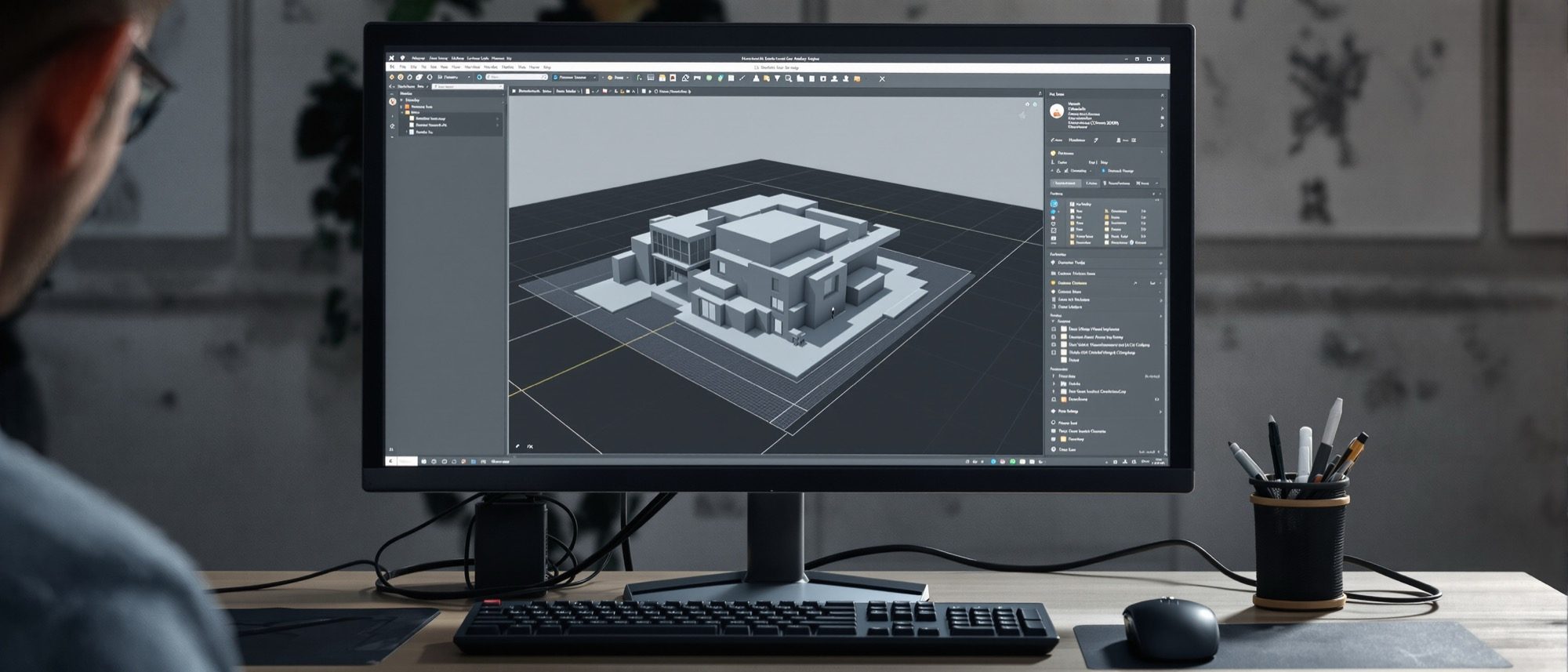Click the flag icon starting the viewport header bar
This screenshot has width=1568, height=672.
click(514, 91)
